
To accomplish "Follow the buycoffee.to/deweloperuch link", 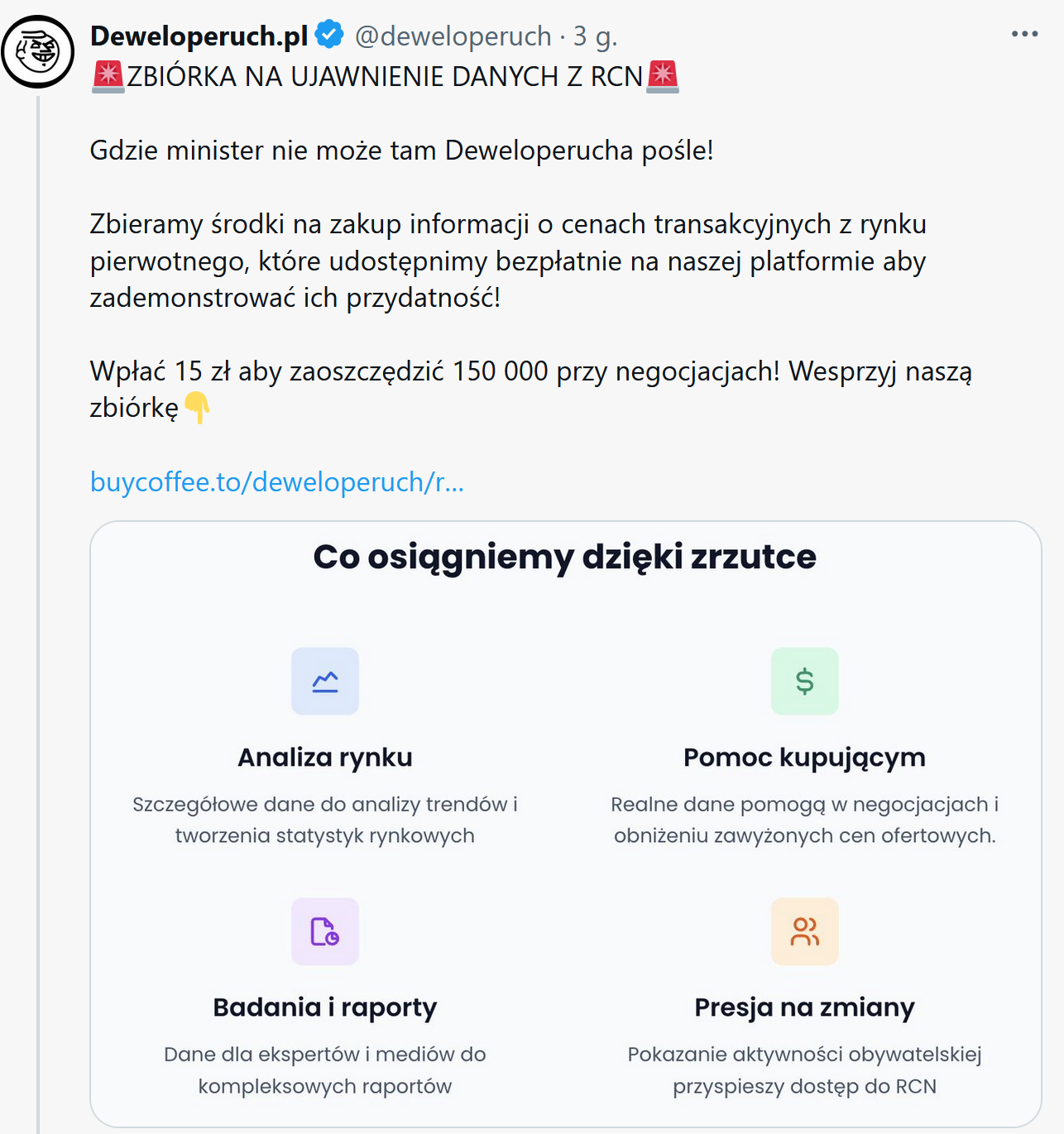I will click(x=276, y=481).
